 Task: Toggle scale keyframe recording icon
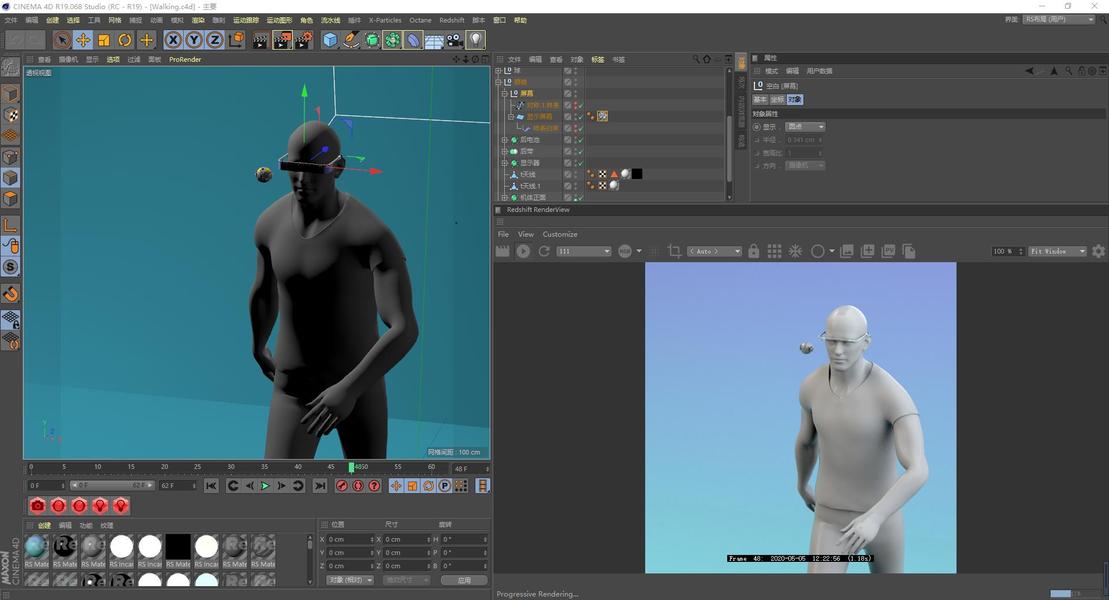pyautogui.click(x=412, y=485)
